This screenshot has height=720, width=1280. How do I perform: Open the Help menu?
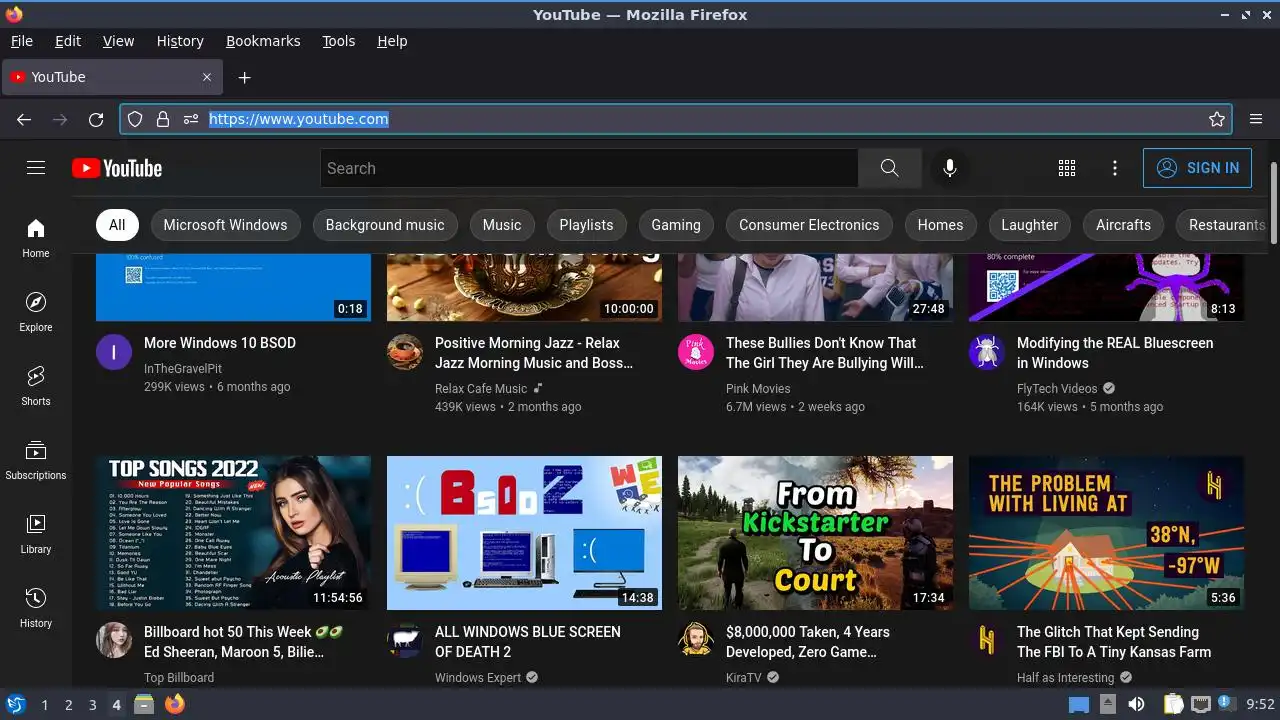[392, 41]
